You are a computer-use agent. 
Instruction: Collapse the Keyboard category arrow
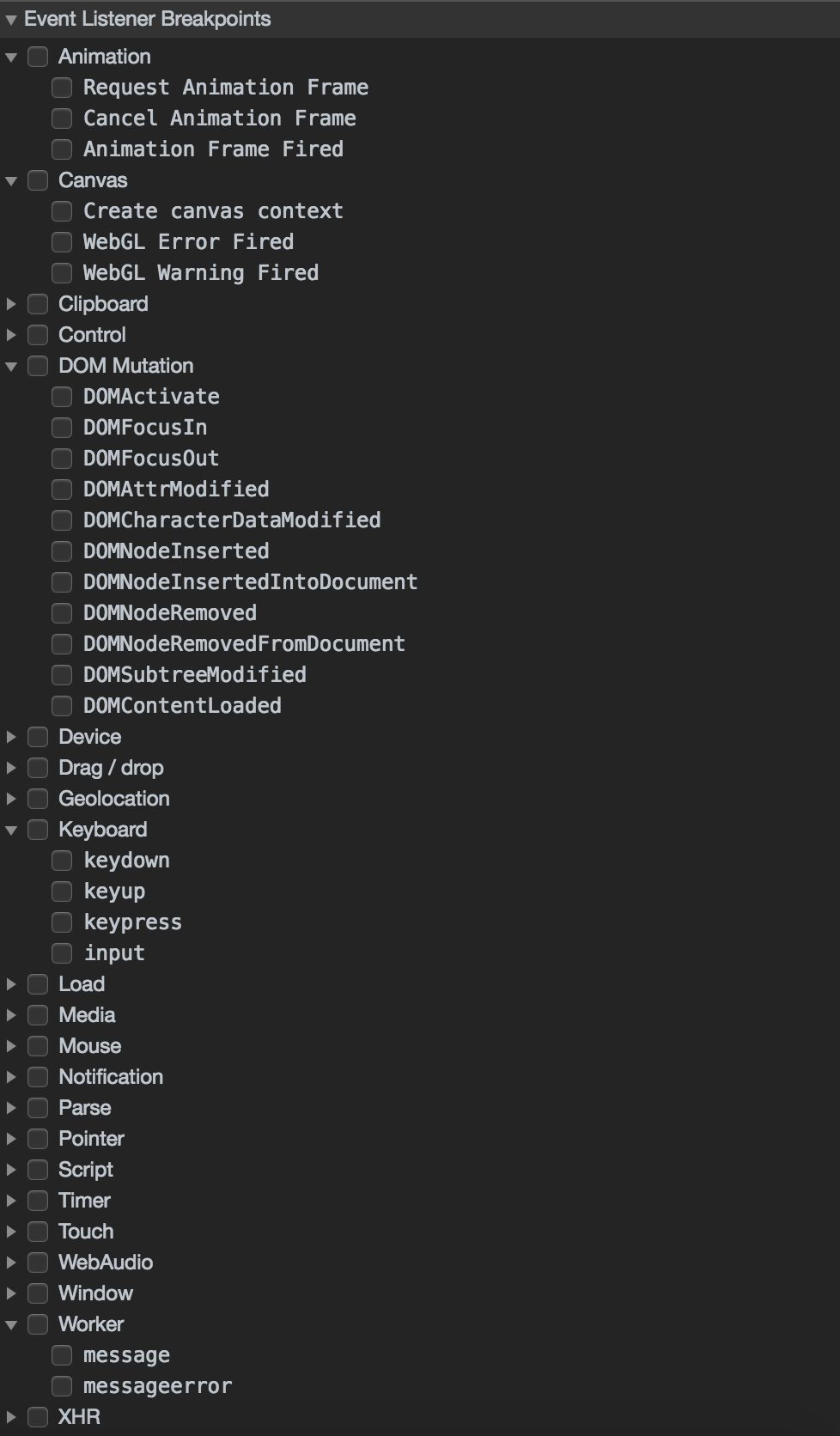pos(11,830)
